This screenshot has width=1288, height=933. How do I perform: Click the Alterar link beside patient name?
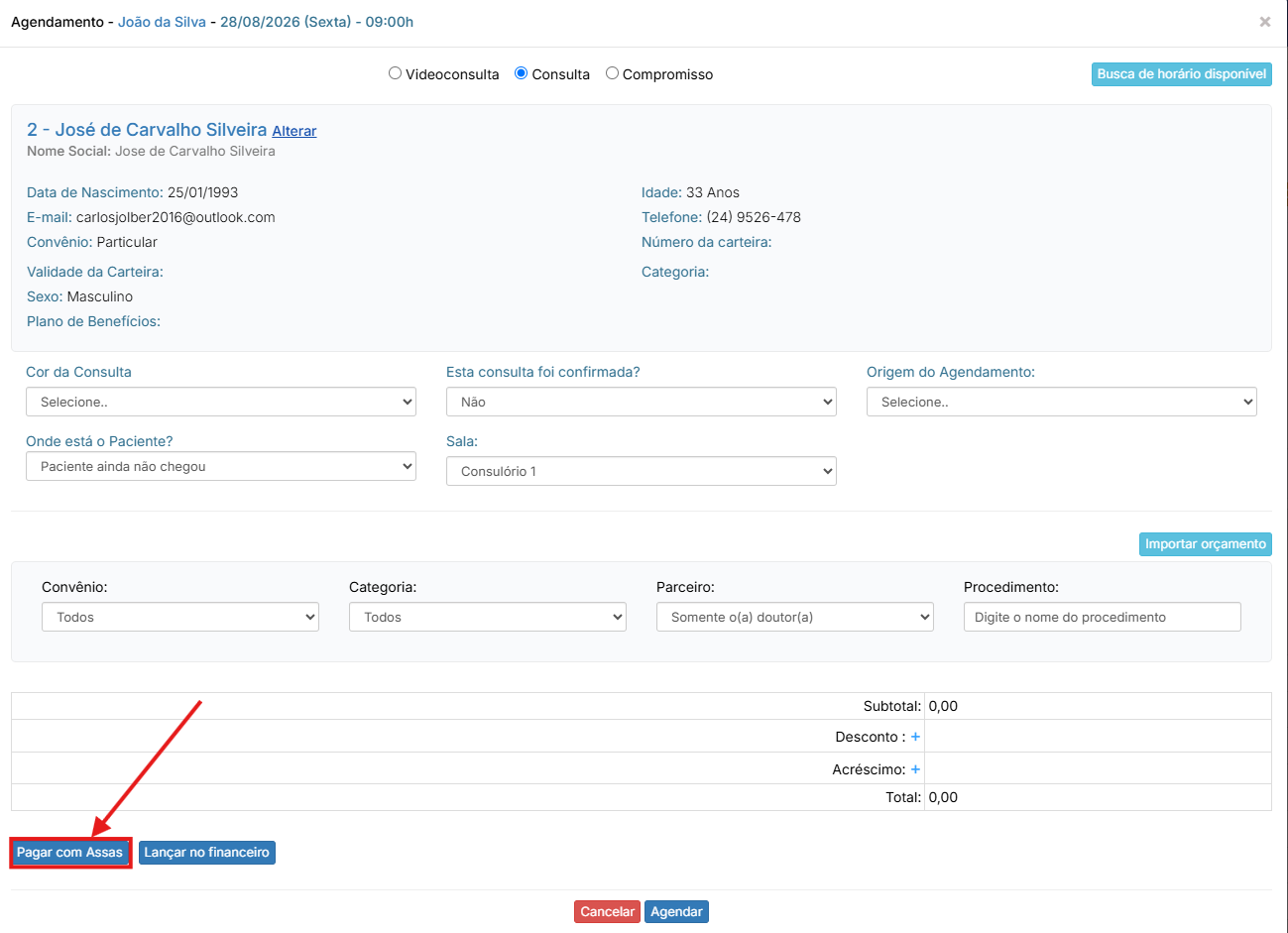coord(294,131)
